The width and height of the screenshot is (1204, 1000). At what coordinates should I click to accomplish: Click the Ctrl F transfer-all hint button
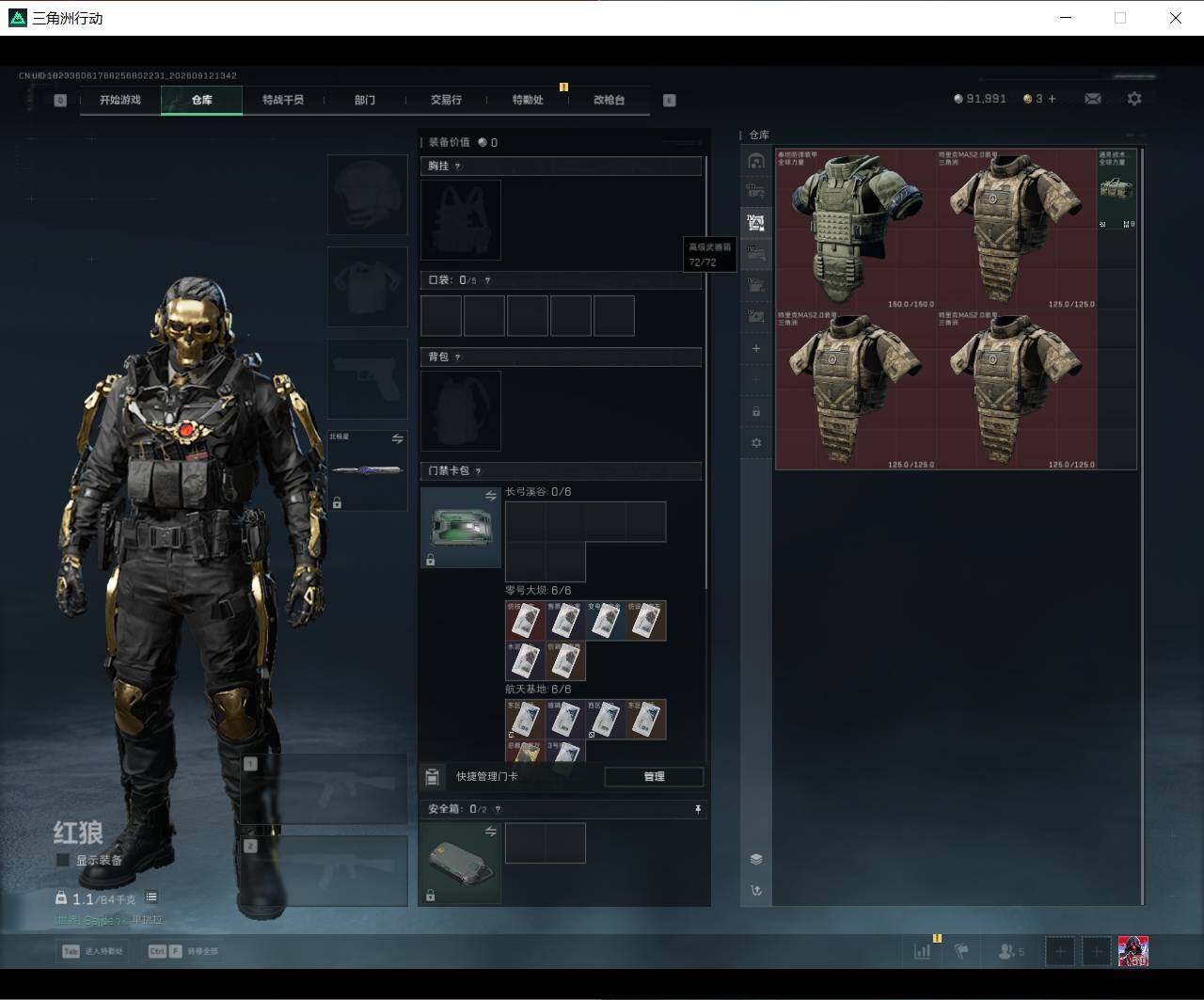(x=183, y=951)
